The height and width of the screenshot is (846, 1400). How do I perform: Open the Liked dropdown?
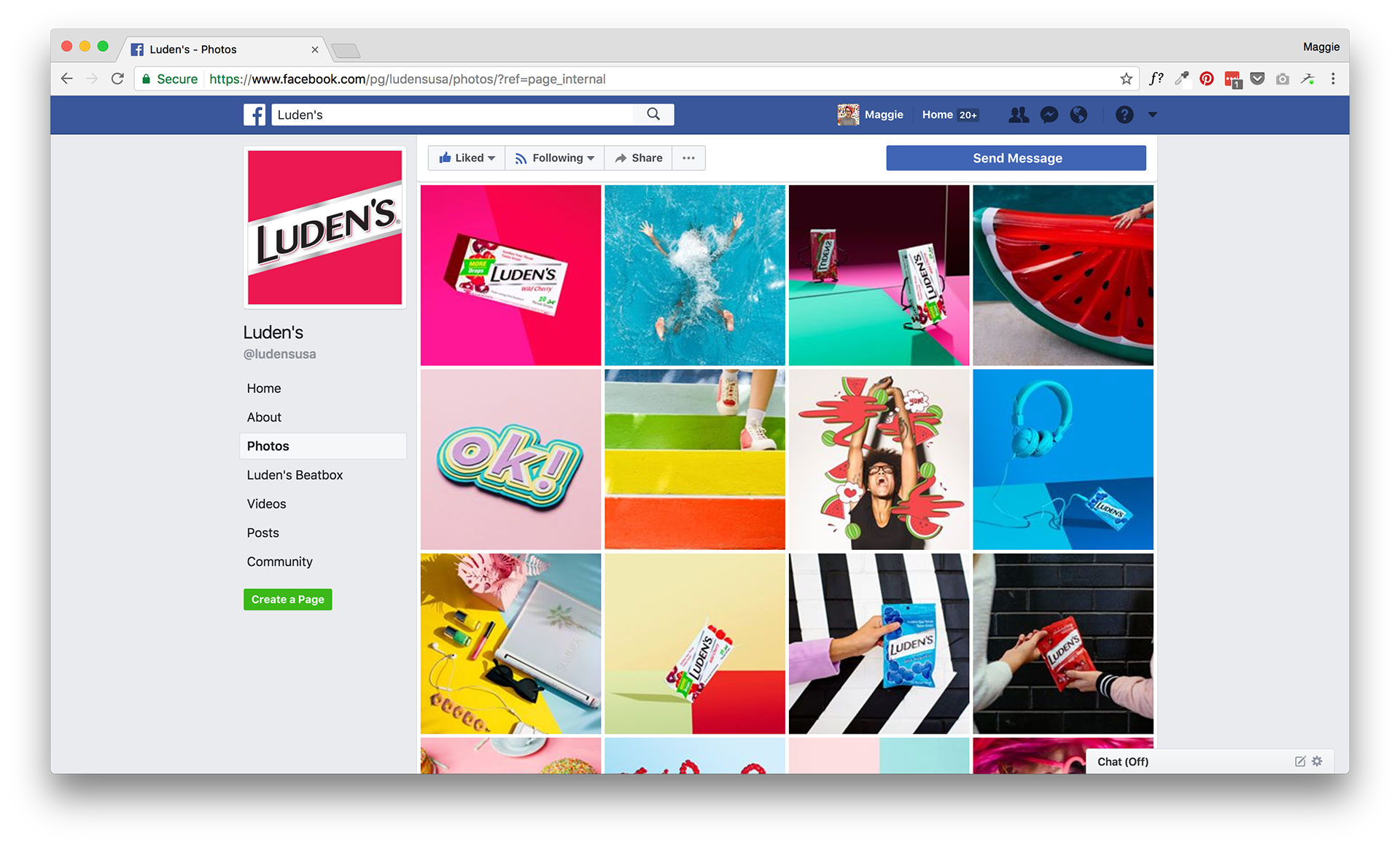pyautogui.click(x=467, y=158)
